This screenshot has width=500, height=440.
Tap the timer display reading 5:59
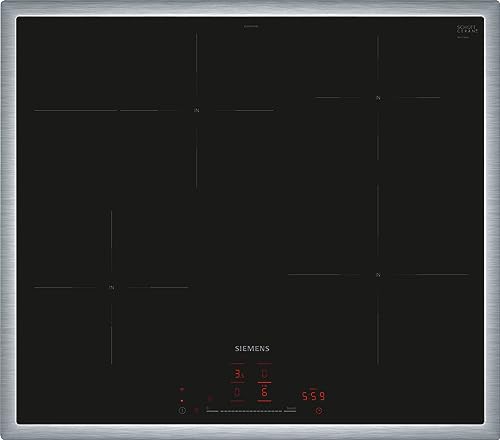(313, 396)
